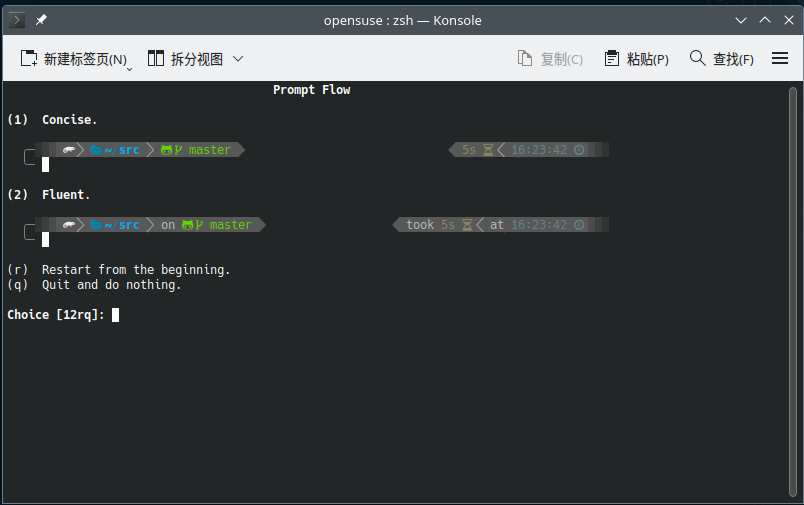Click the terminal vertical scrollbar

[x=793, y=292]
